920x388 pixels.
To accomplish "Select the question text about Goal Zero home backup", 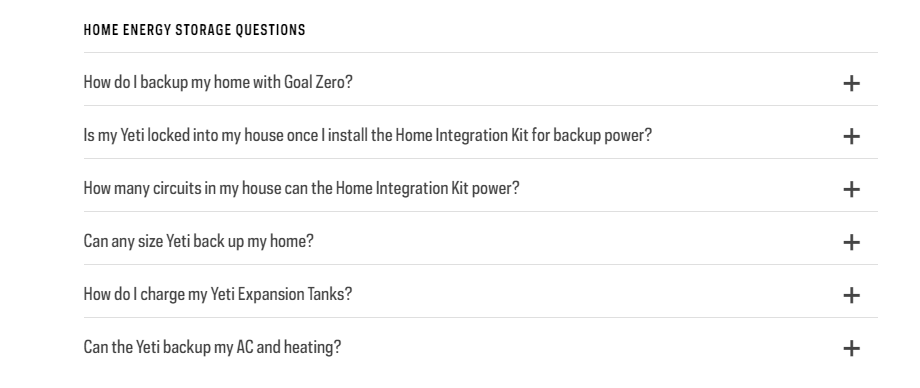I will (x=218, y=82).
